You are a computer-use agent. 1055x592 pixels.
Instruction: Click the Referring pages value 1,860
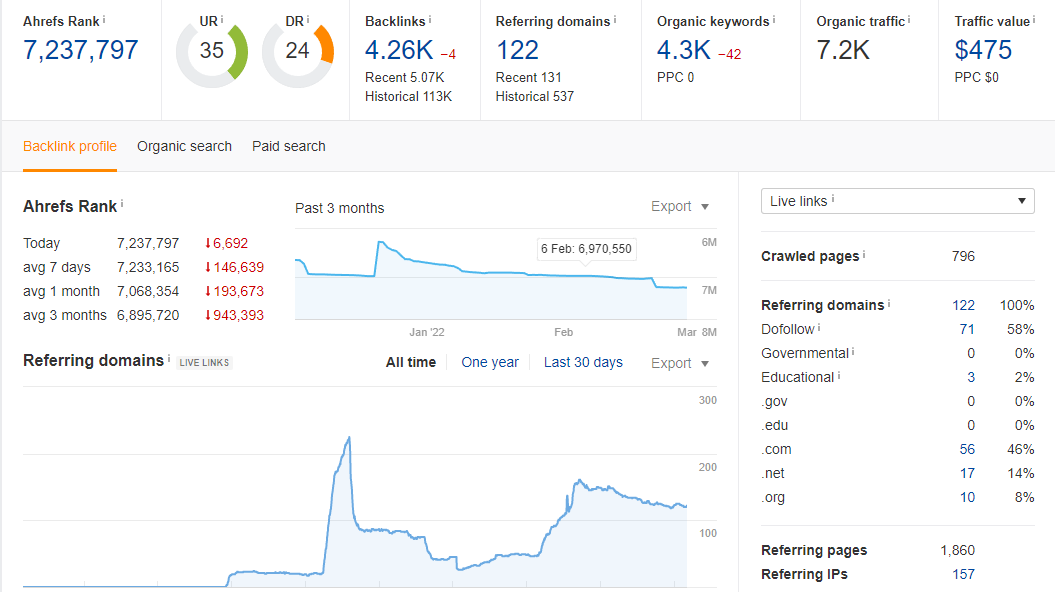957,550
